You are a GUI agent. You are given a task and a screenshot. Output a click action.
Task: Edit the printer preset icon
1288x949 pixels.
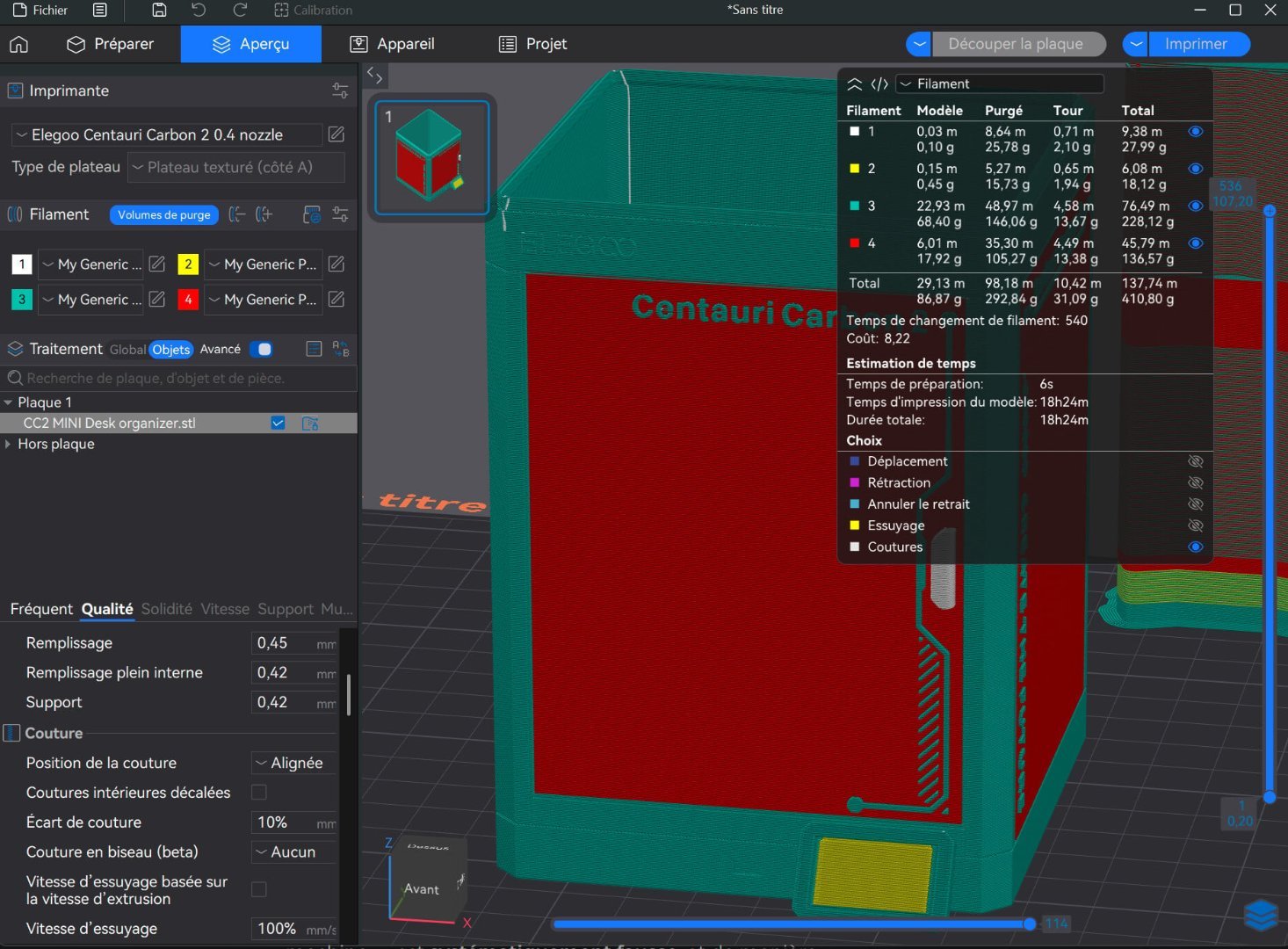[x=336, y=134]
